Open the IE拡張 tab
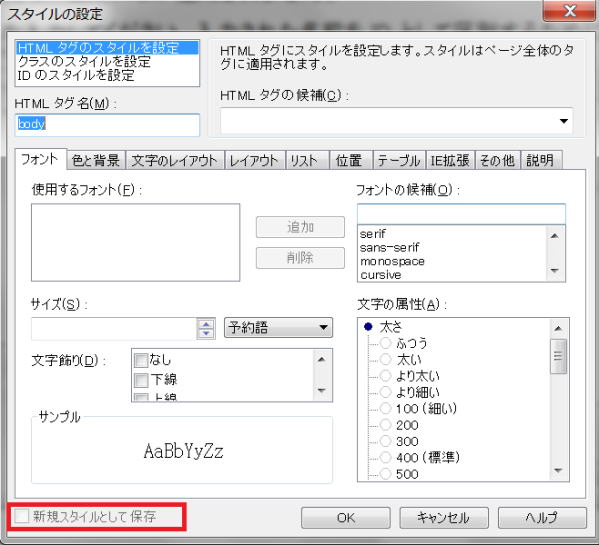Viewport: 599px width, 545px height. [x=450, y=160]
